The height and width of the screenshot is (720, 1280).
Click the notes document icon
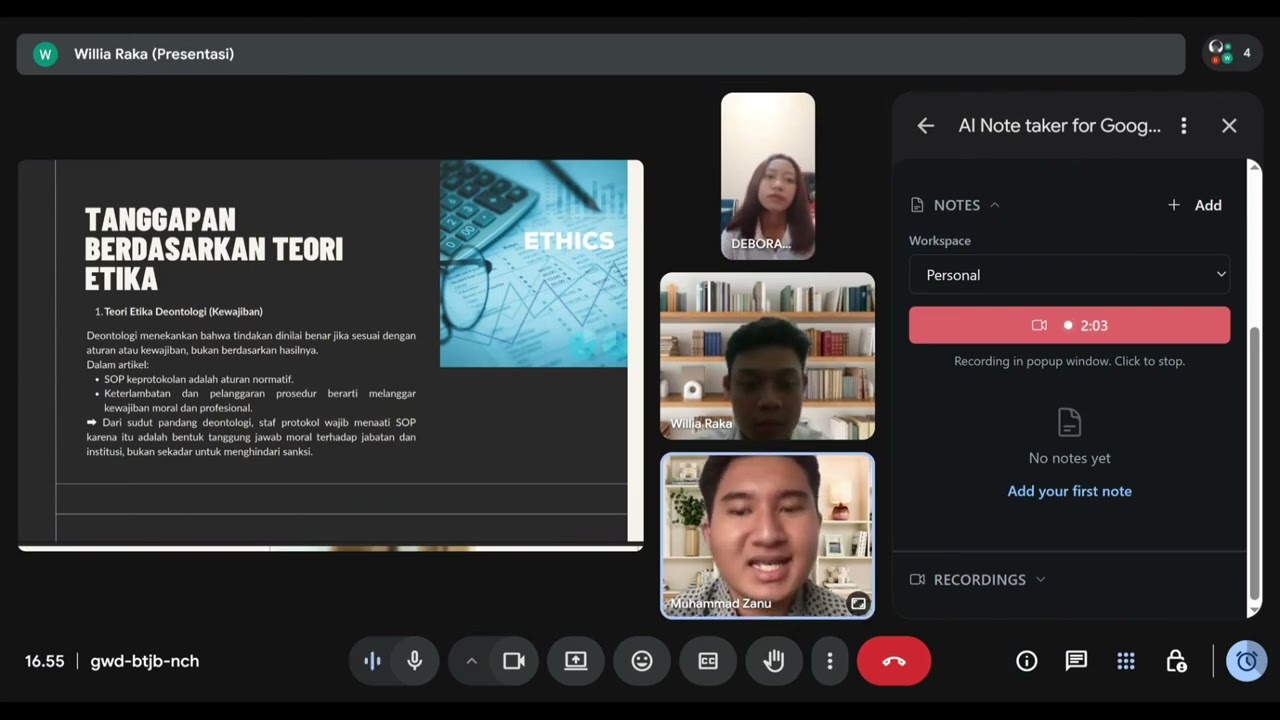click(x=1069, y=422)
